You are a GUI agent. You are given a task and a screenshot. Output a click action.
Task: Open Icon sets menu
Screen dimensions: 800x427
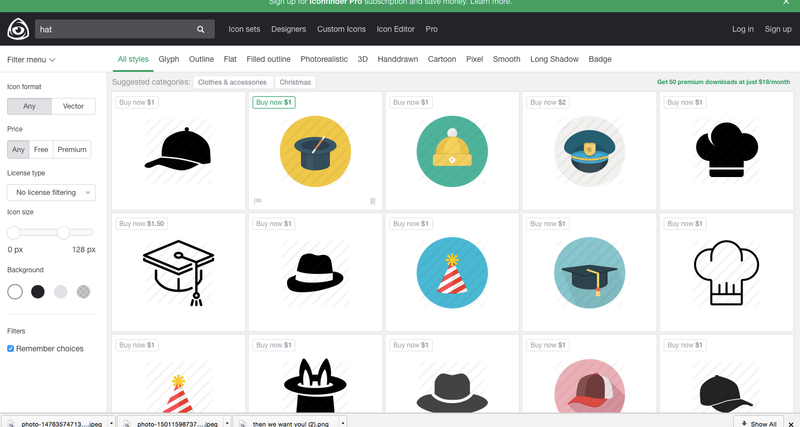[244, 29]
